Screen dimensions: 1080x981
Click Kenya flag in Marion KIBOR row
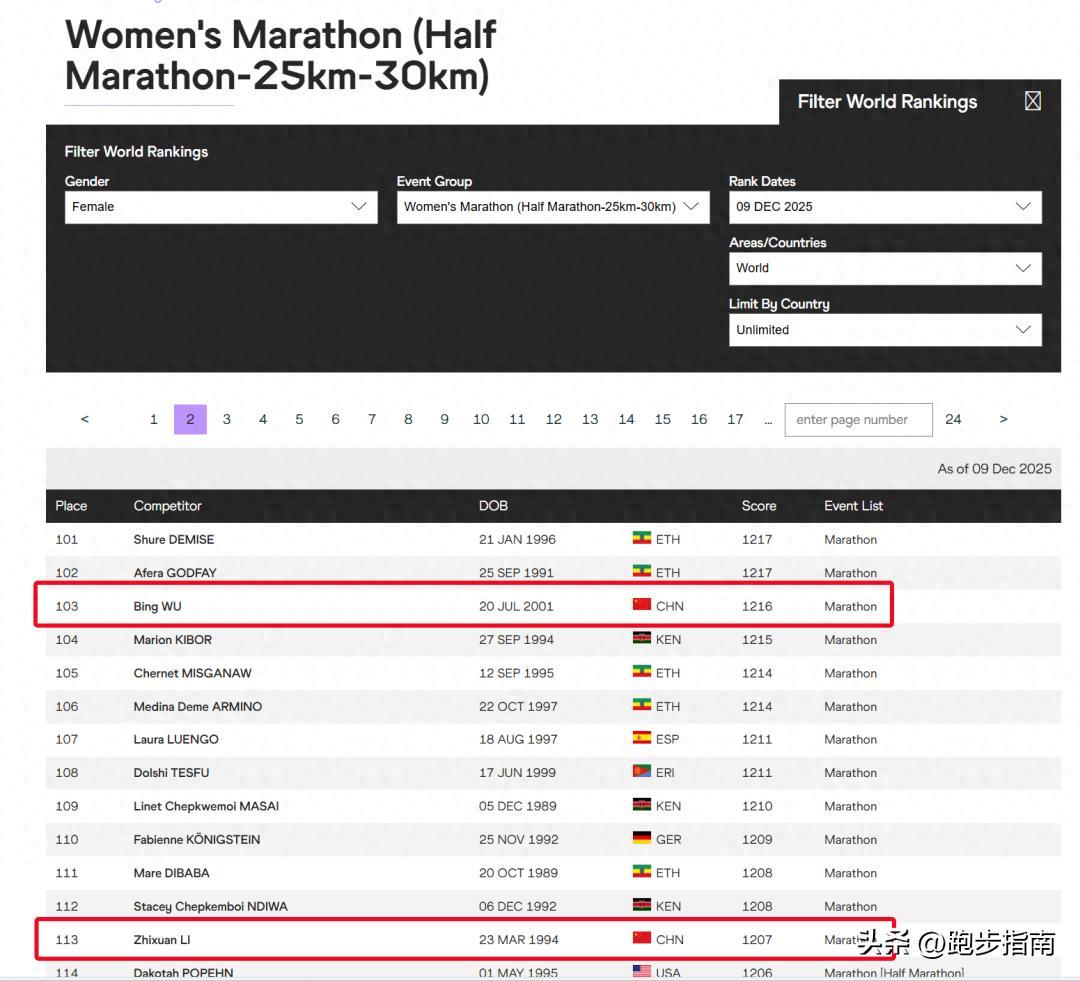tap(642, 638)
